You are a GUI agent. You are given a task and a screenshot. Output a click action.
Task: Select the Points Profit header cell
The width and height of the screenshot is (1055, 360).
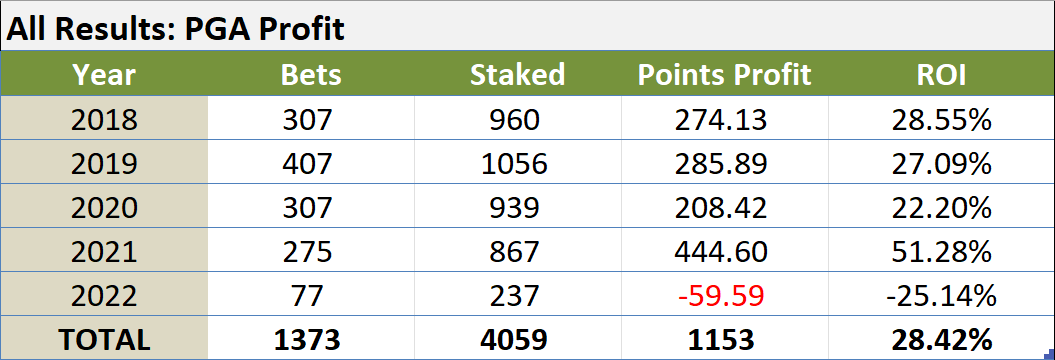pos(725,75)
